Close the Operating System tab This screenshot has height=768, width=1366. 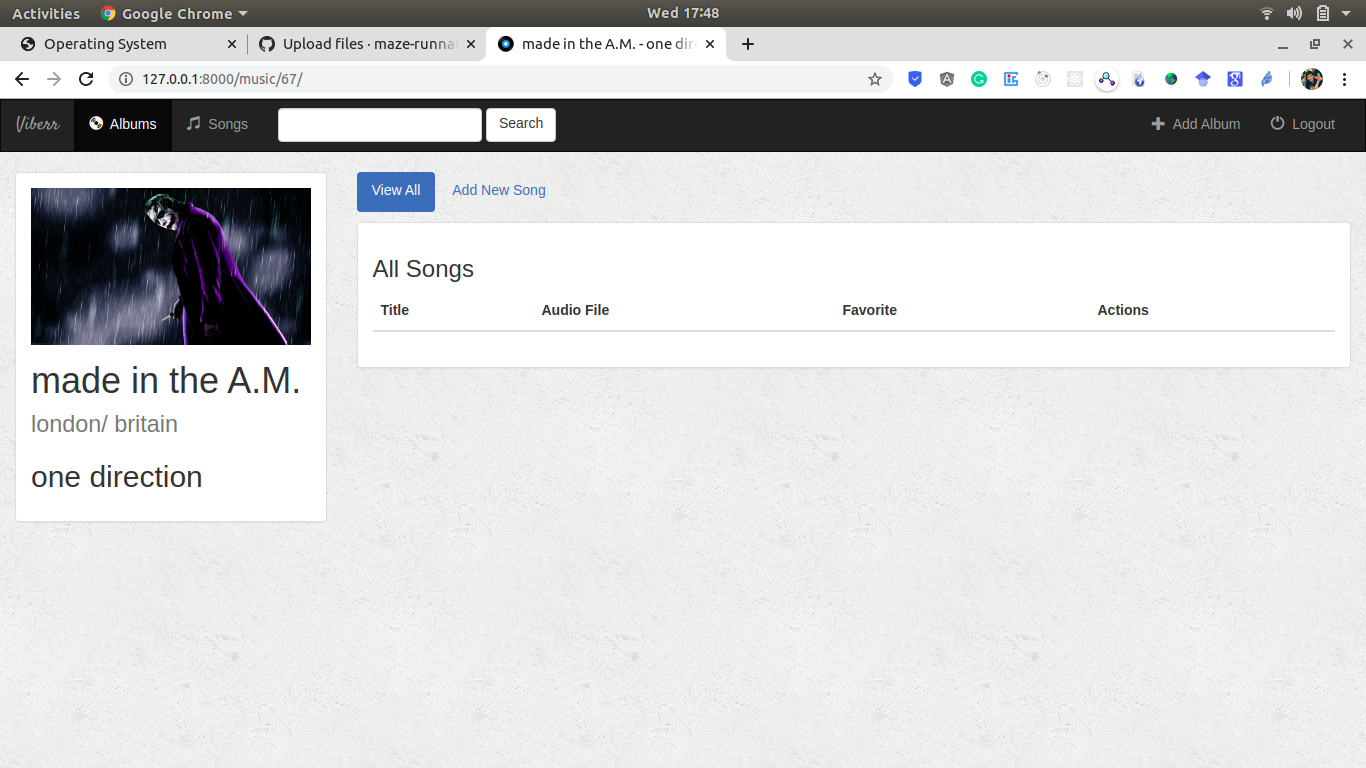pos(232,44)
